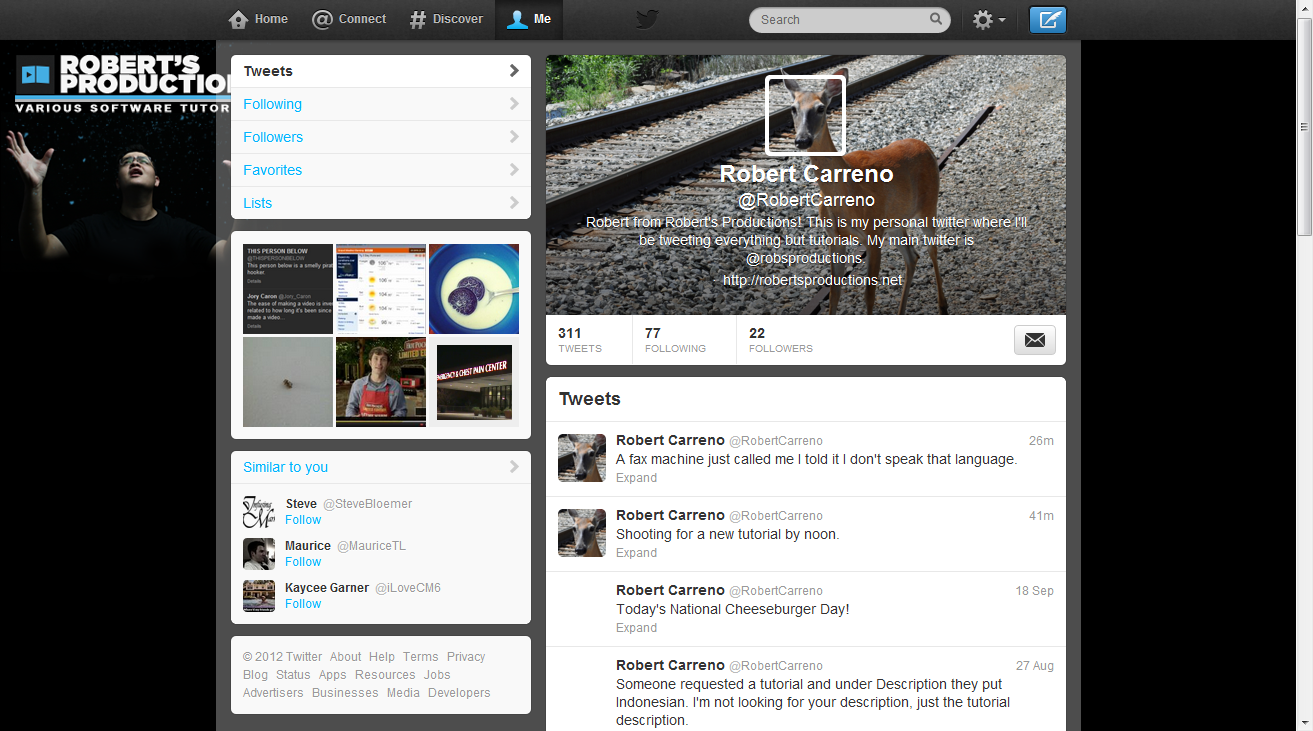1313x731 pixels.
Task: Open the footer Help link
Action: [x=382, y=657]
